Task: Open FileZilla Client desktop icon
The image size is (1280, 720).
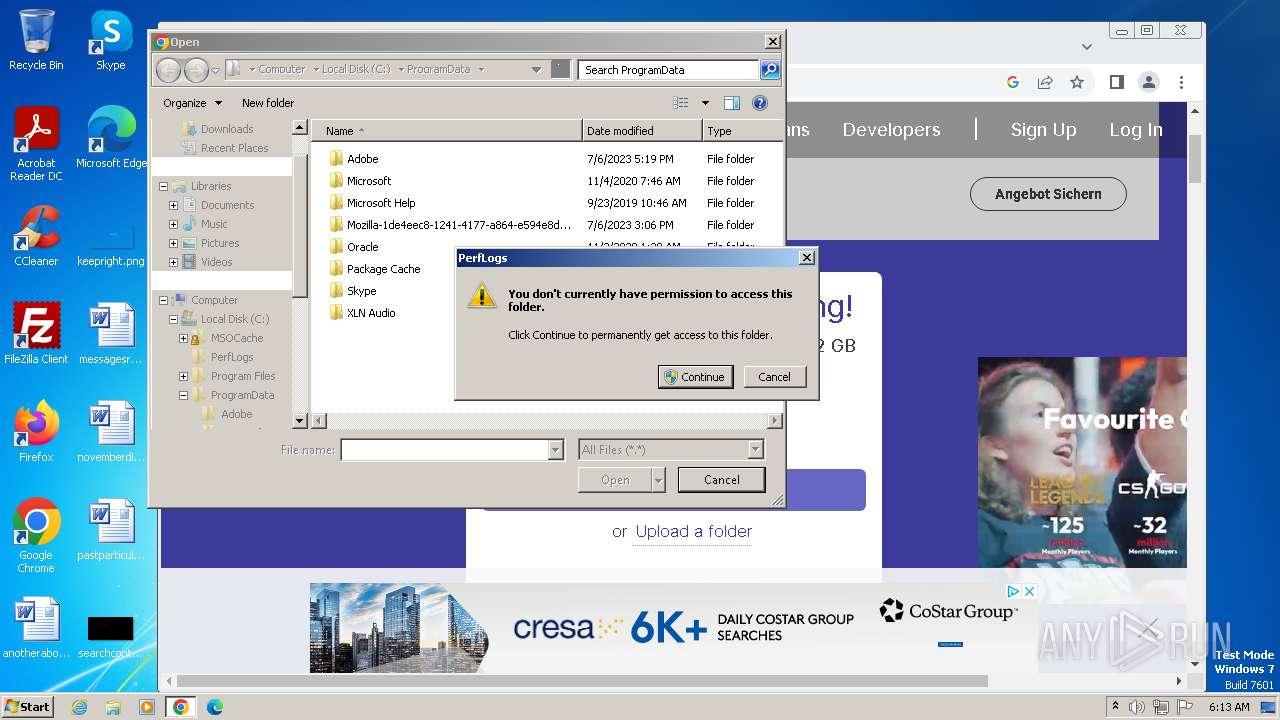Action: [36, 334]
